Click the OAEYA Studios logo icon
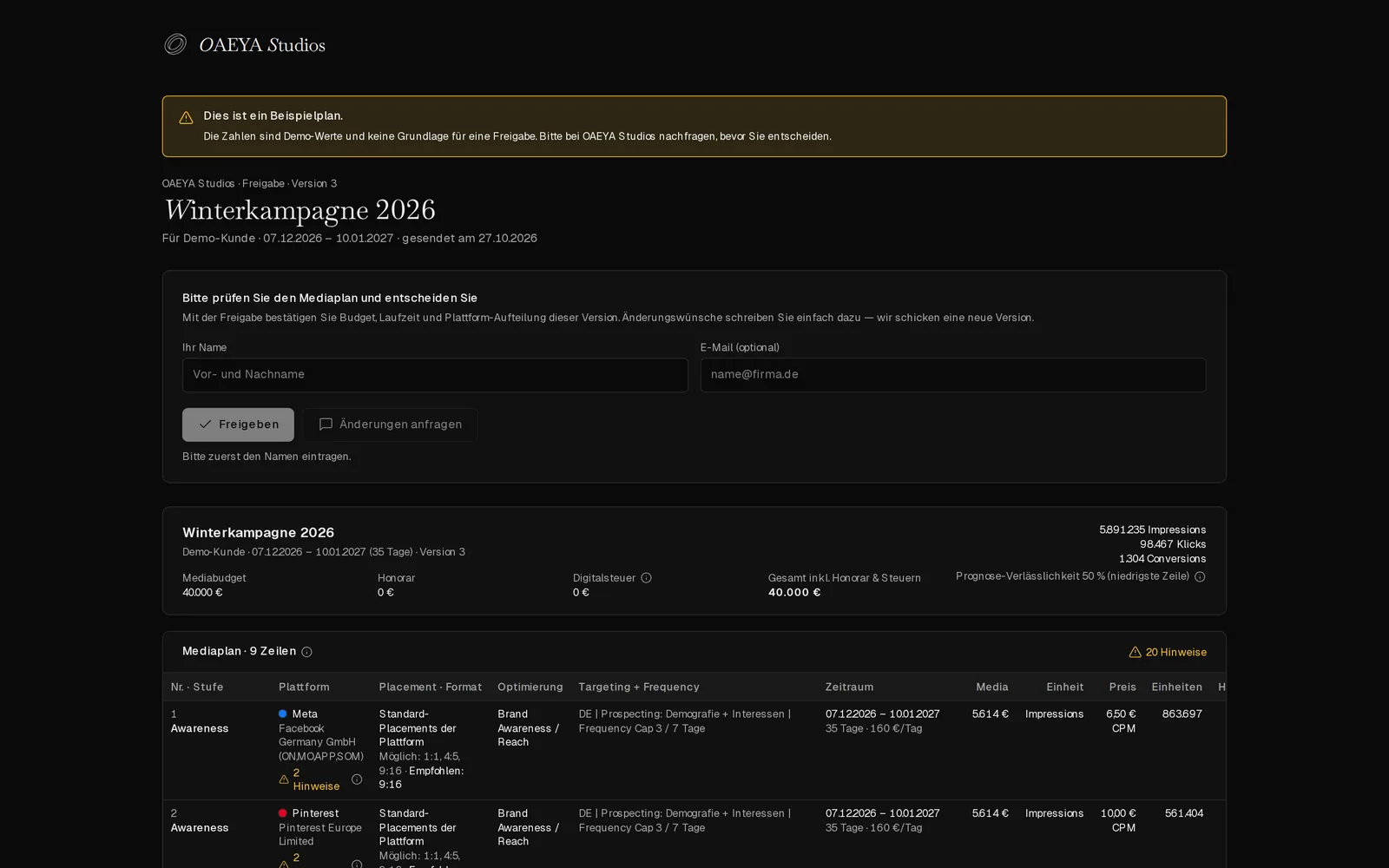 click(x=175, y=44)
